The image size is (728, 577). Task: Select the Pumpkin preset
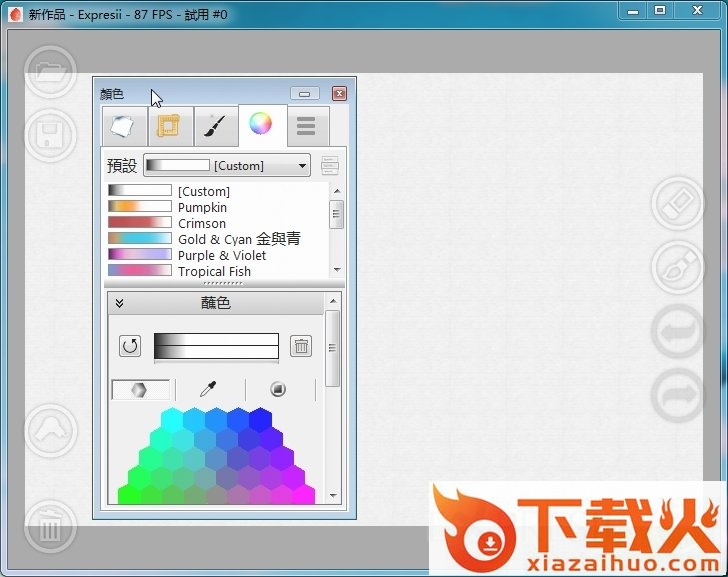(x=218, y=207)
